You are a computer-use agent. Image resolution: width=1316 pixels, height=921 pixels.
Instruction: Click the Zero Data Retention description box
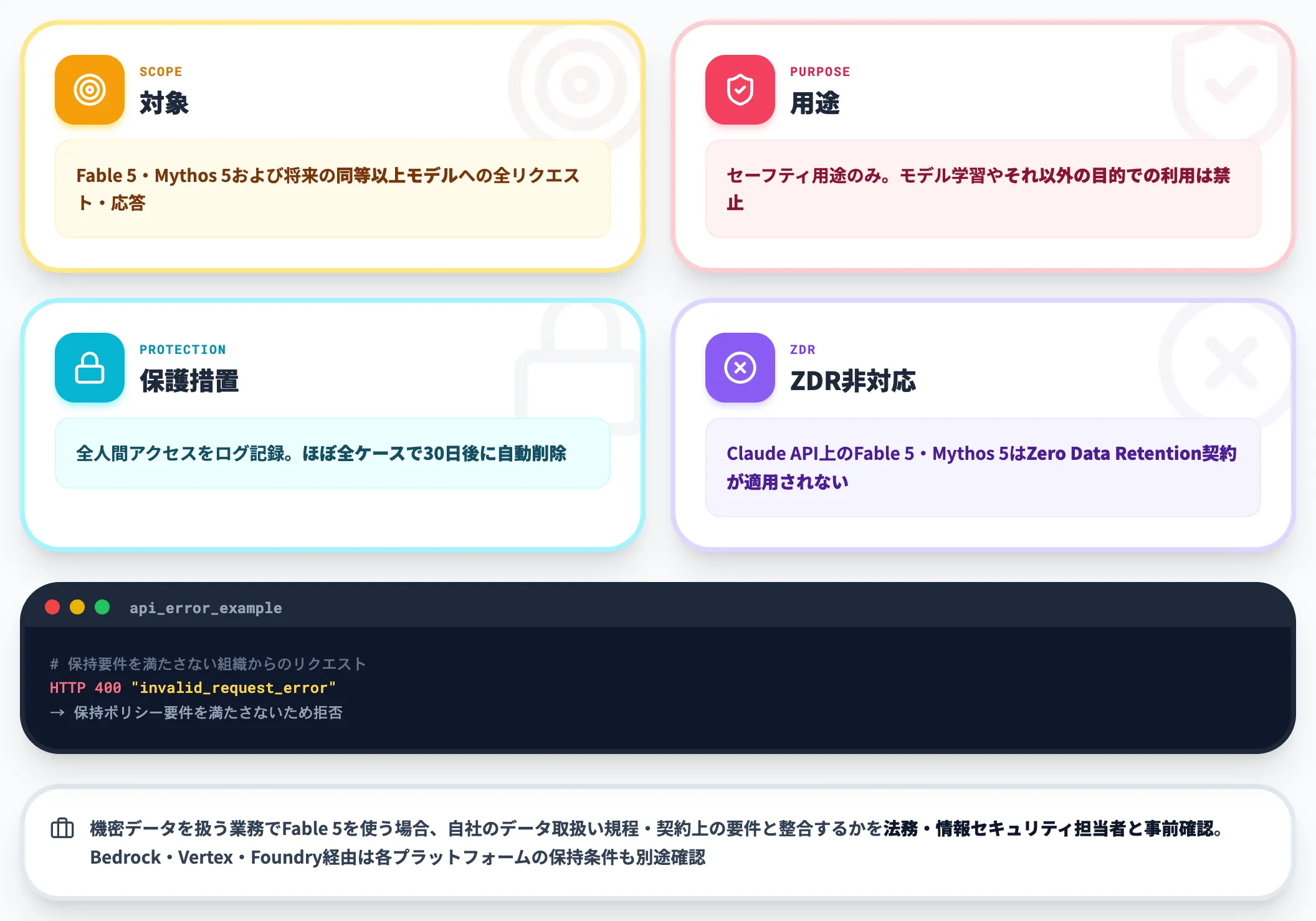click(983, 467)
